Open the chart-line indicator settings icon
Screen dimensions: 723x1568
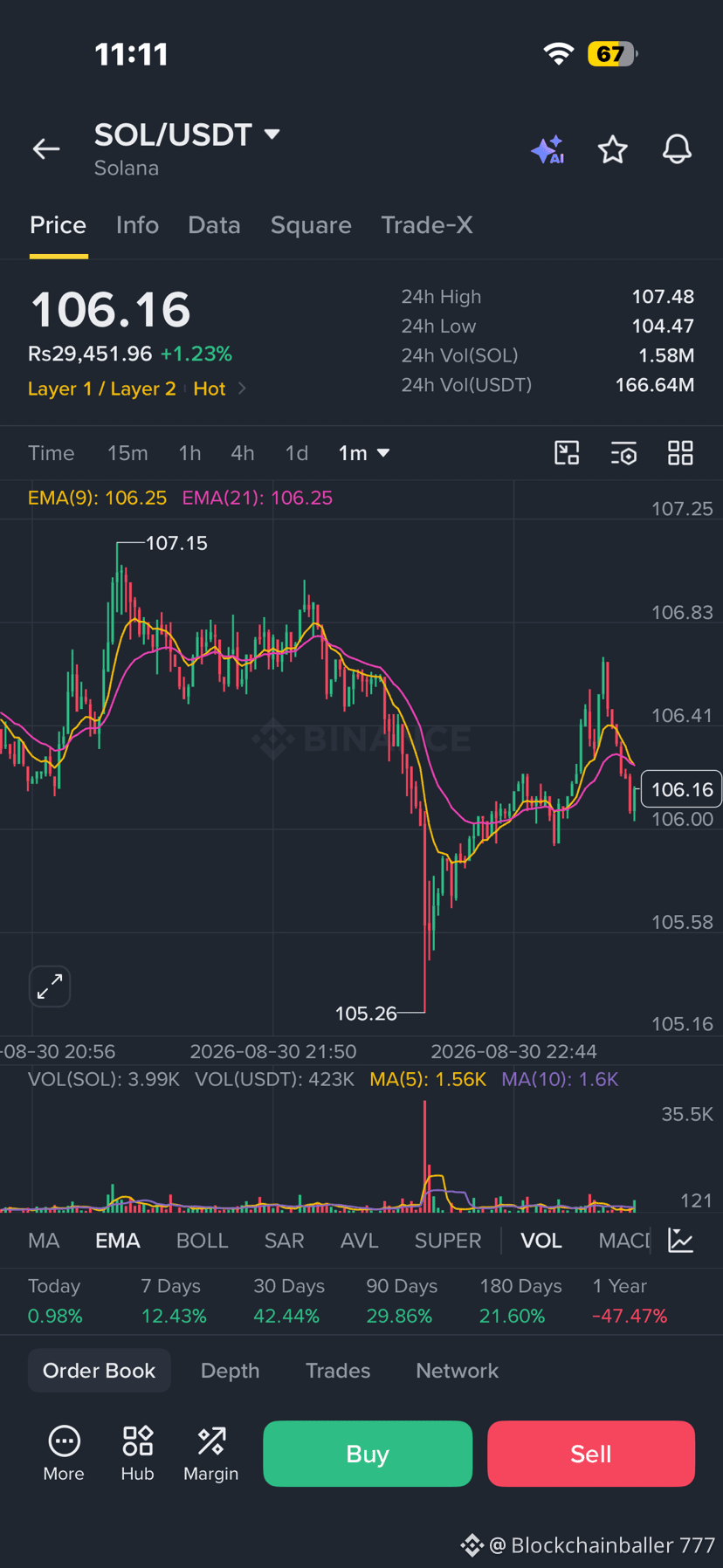coord(681,1240)
